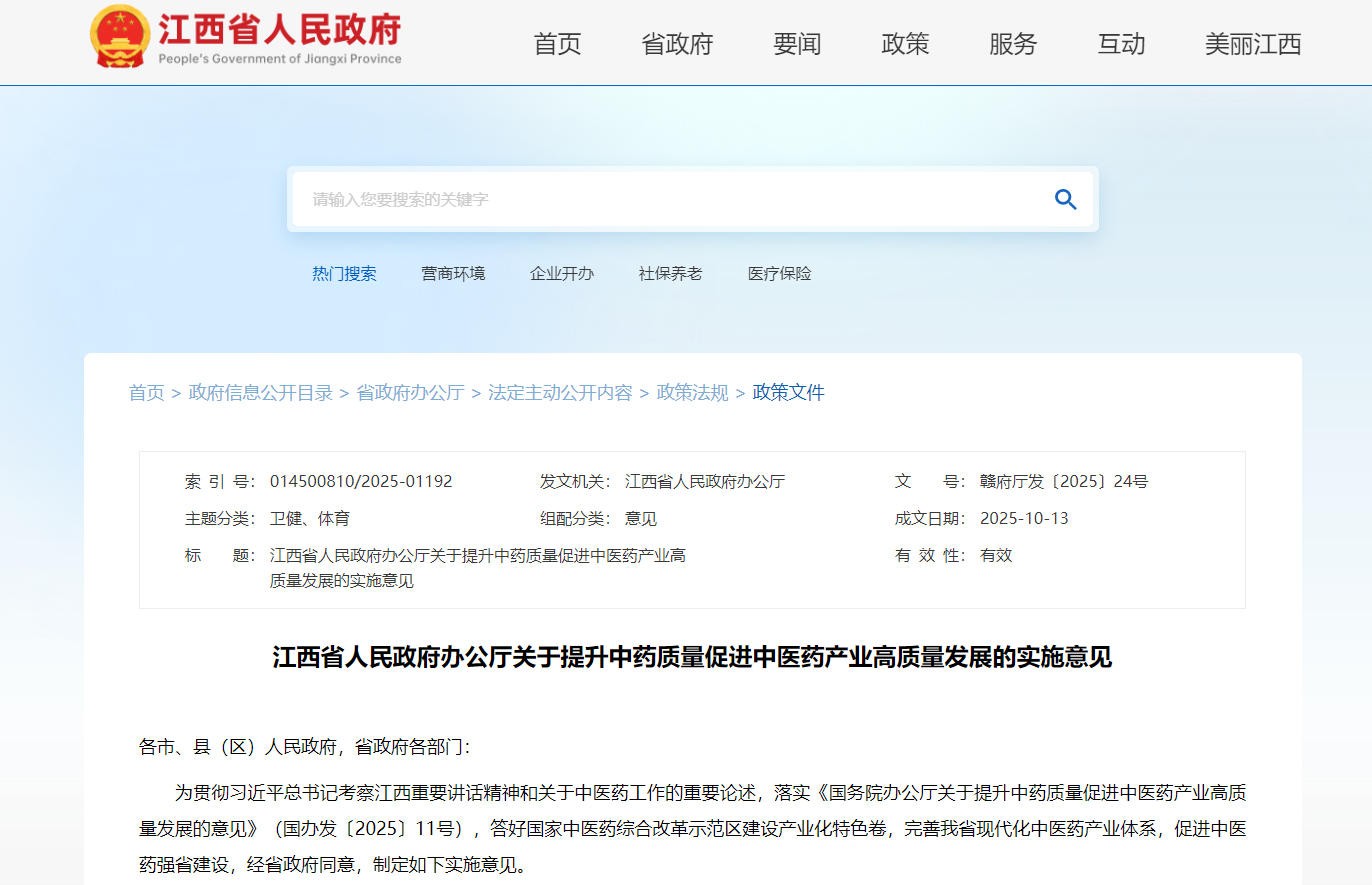1372x885 pixels.
Task: Click inside the keyword search input box
Action: 650,199
